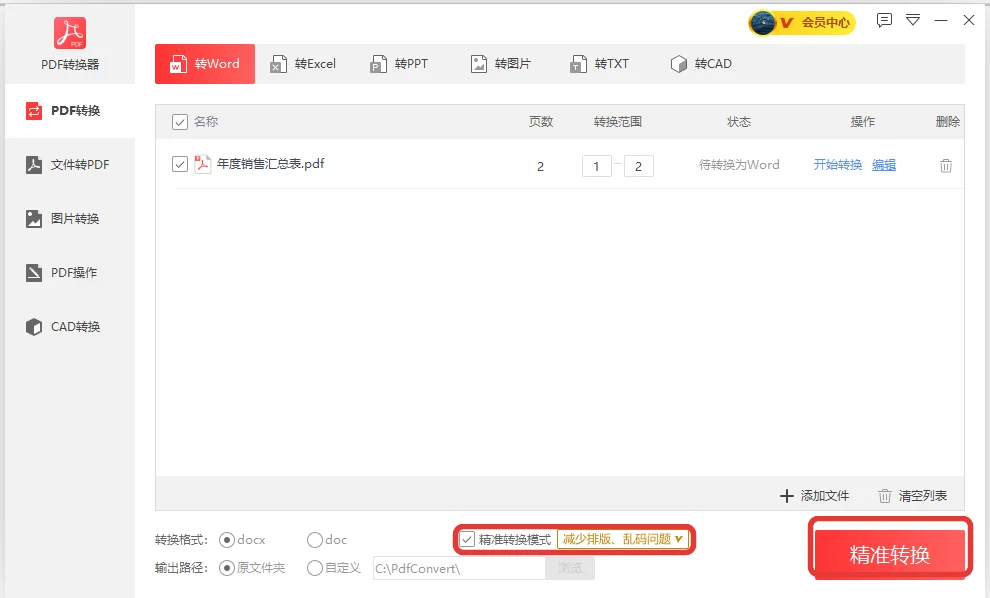
Task: Open 图片转换 in the sidebar
Action: [69, 218]
